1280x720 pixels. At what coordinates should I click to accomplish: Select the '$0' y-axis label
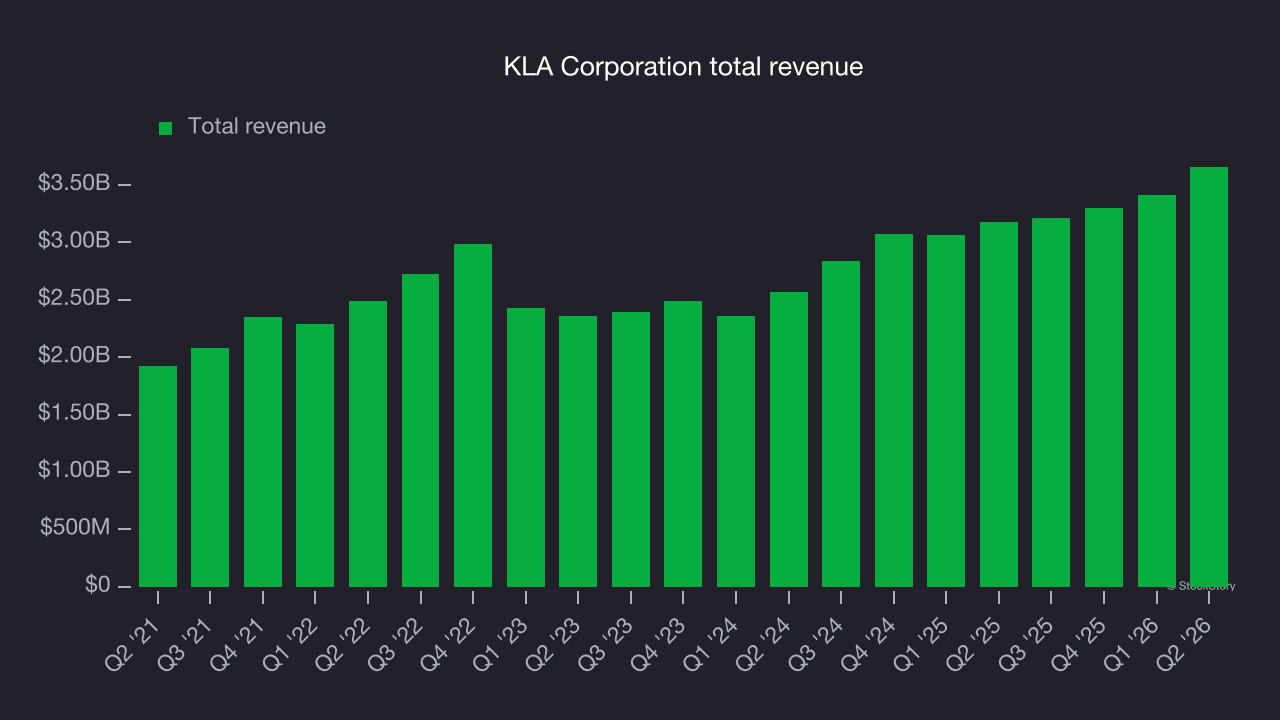coord(97,585)
